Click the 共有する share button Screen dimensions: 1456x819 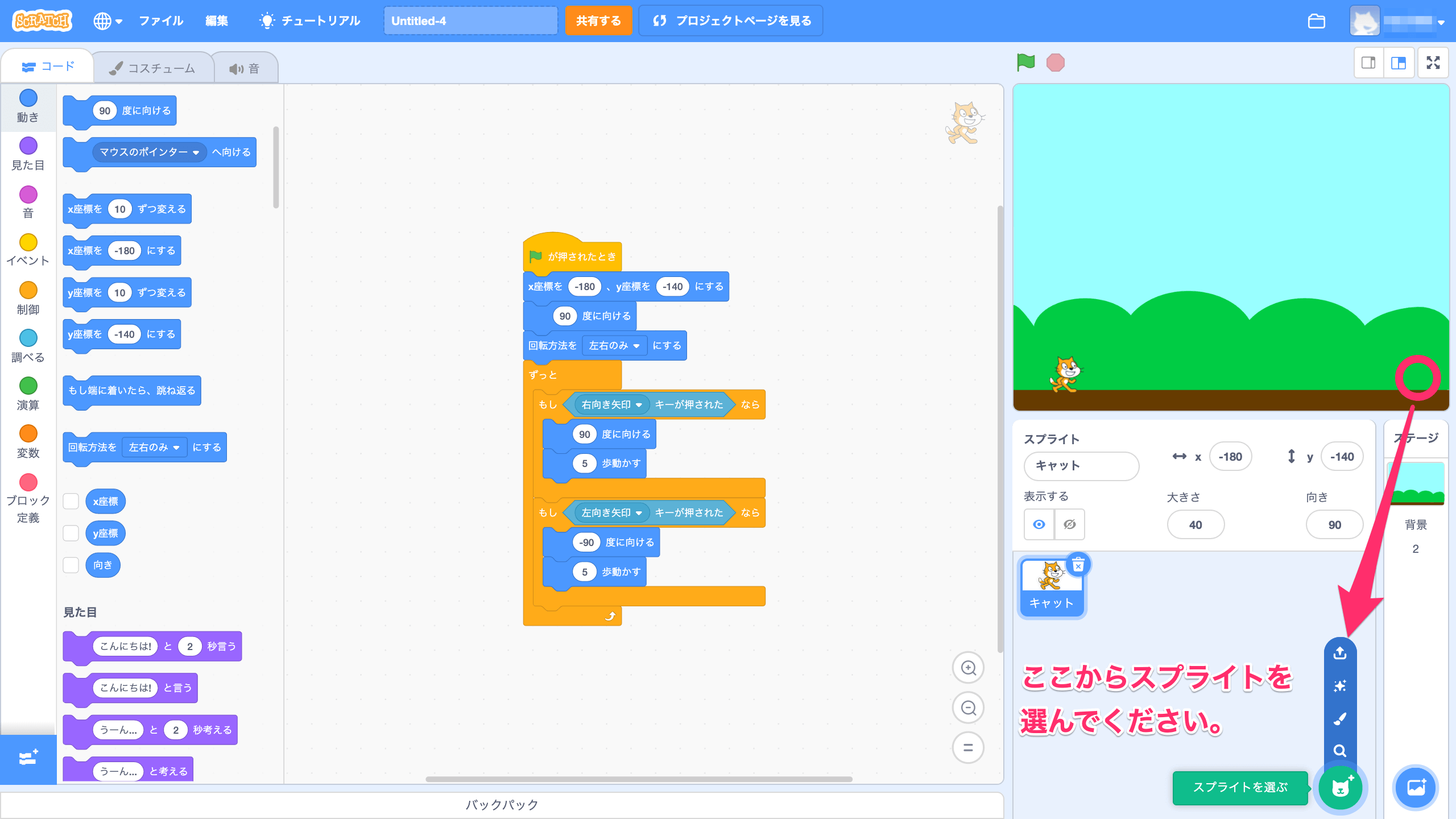pos(598,21)
